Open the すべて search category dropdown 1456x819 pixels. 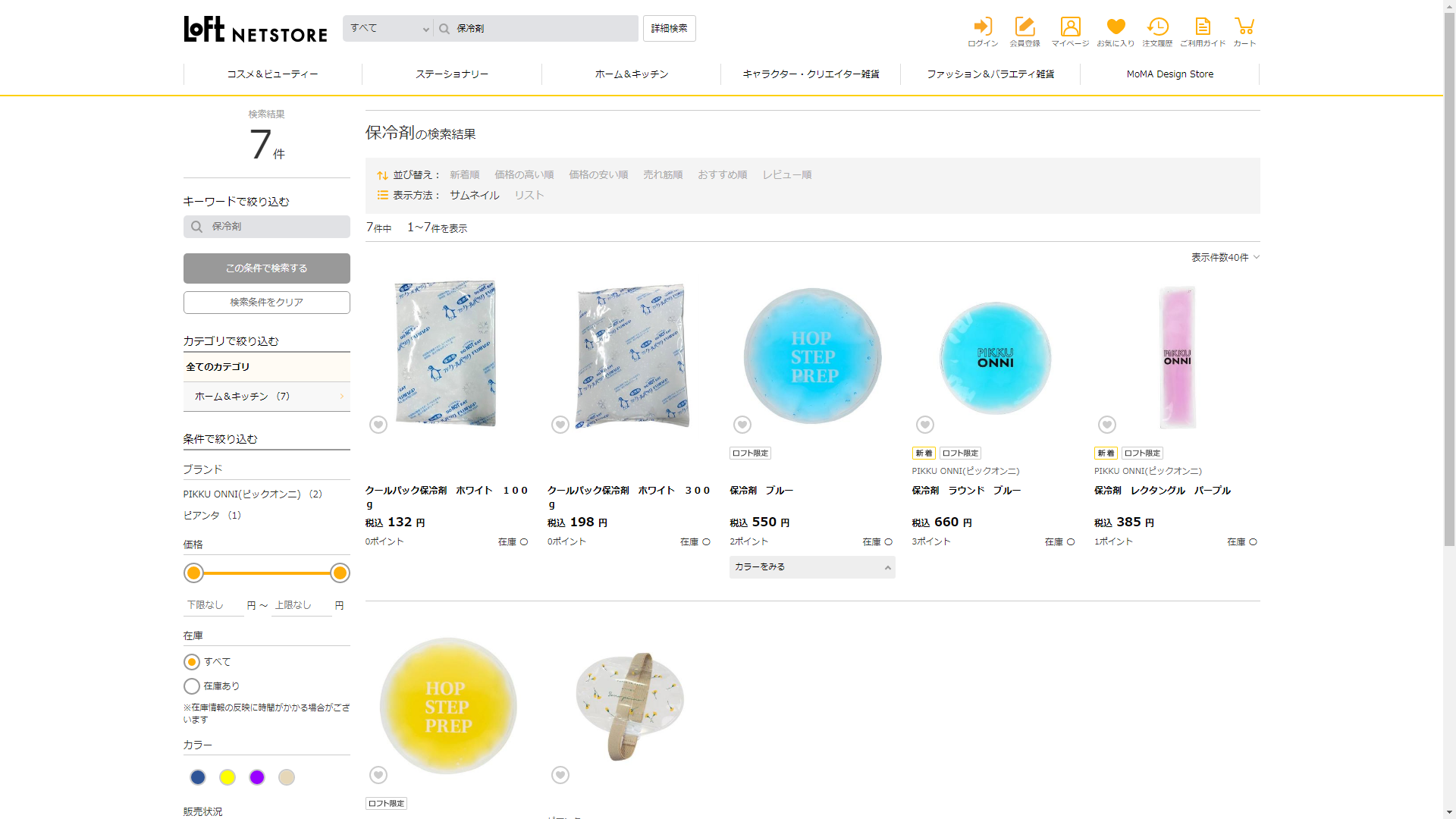click(388, 29)
